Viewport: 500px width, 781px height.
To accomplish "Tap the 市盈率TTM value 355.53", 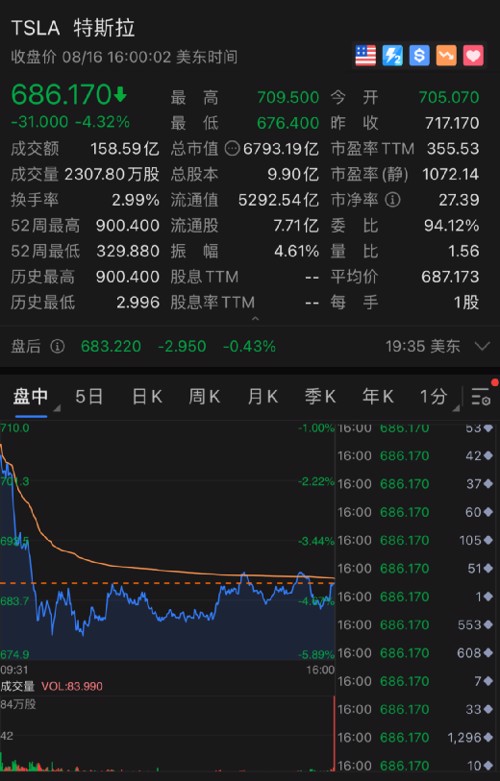I will (x=453, y=148).
